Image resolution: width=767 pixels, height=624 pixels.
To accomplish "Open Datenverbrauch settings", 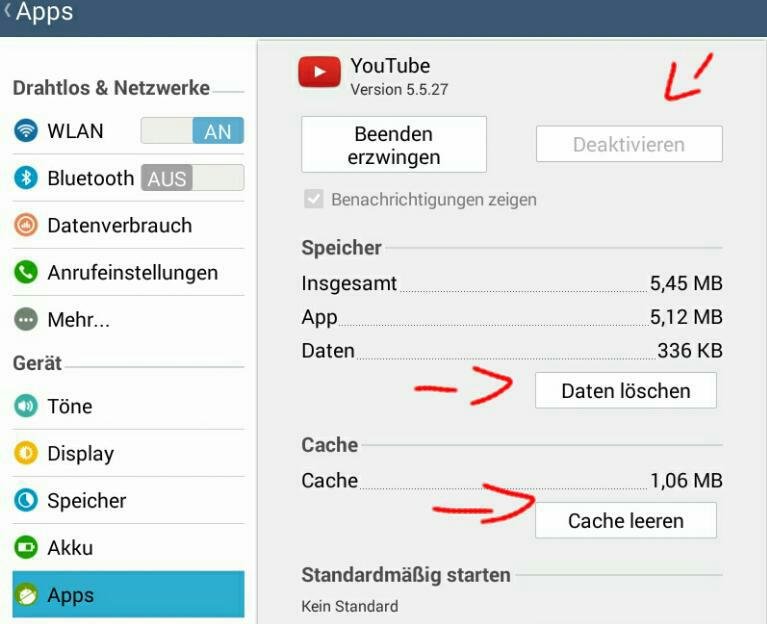I will (x=128, y=225).
